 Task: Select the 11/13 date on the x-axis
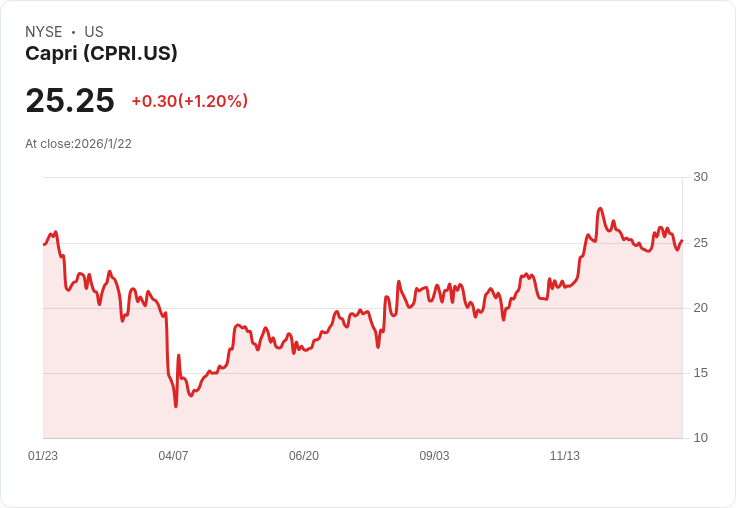pos(565,456)
